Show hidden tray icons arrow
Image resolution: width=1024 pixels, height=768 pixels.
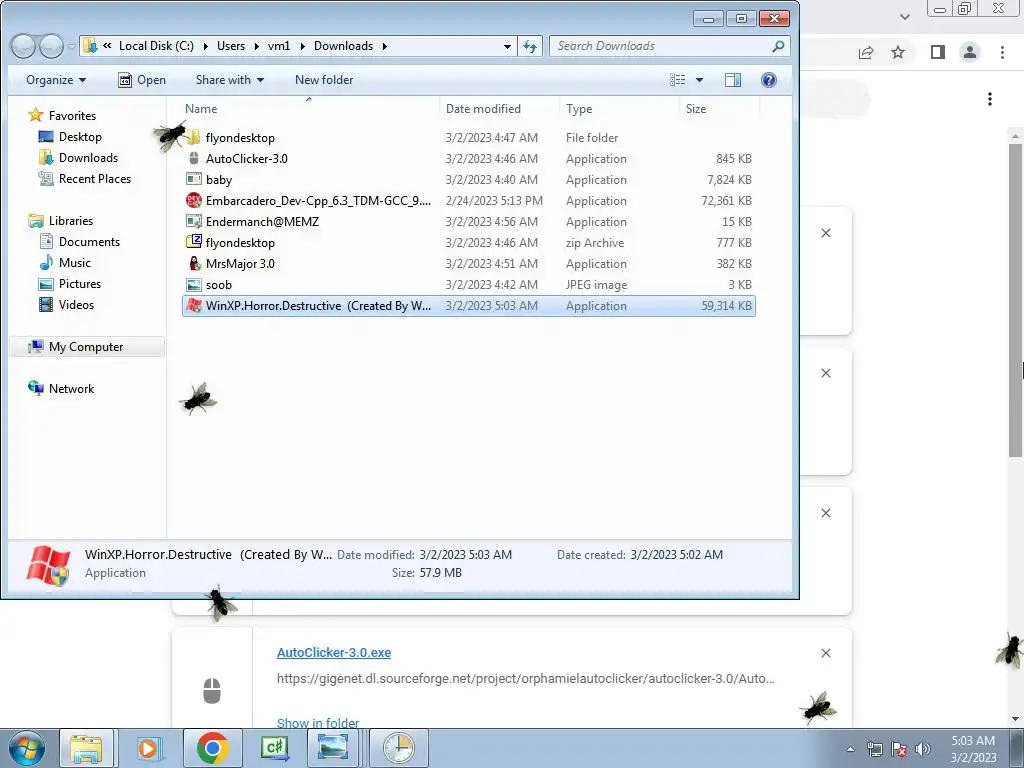[x=850, y=749]
